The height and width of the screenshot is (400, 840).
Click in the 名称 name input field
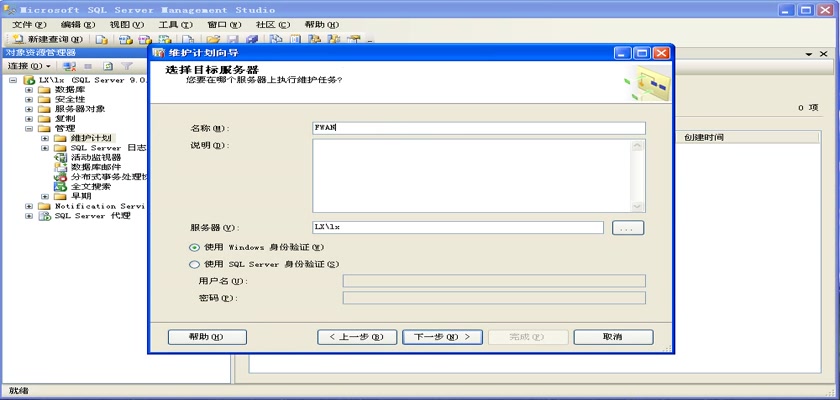coord(479,128)
